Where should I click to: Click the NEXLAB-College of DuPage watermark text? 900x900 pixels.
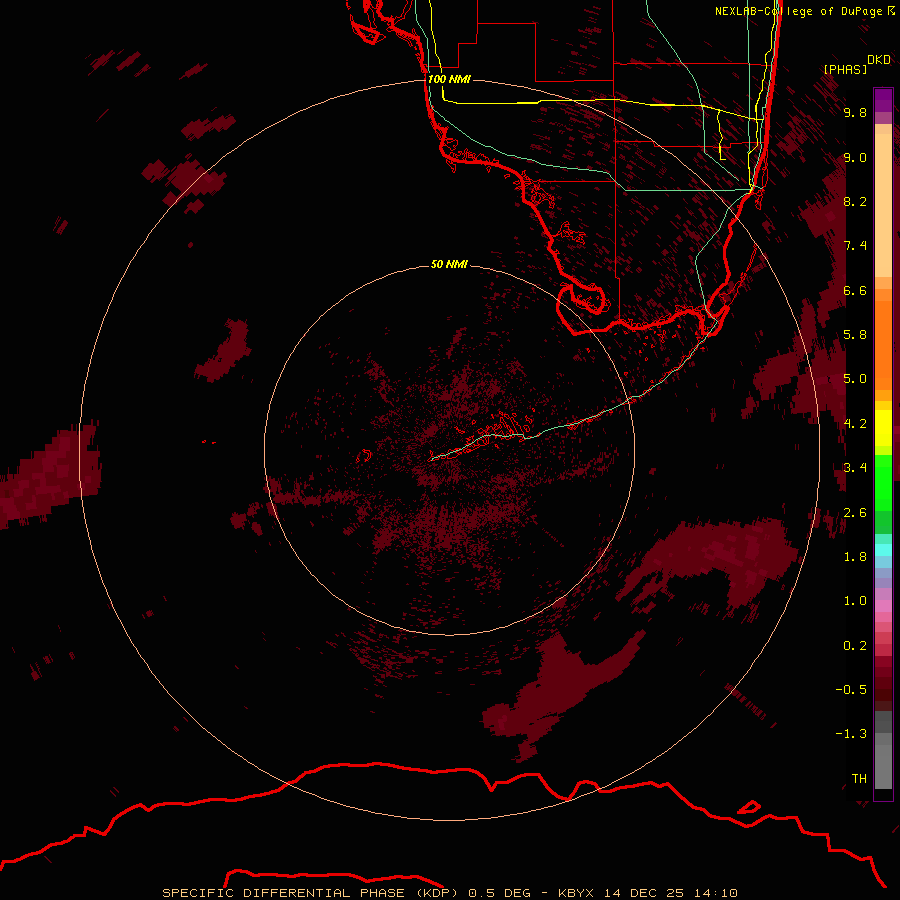pos(804,11)
